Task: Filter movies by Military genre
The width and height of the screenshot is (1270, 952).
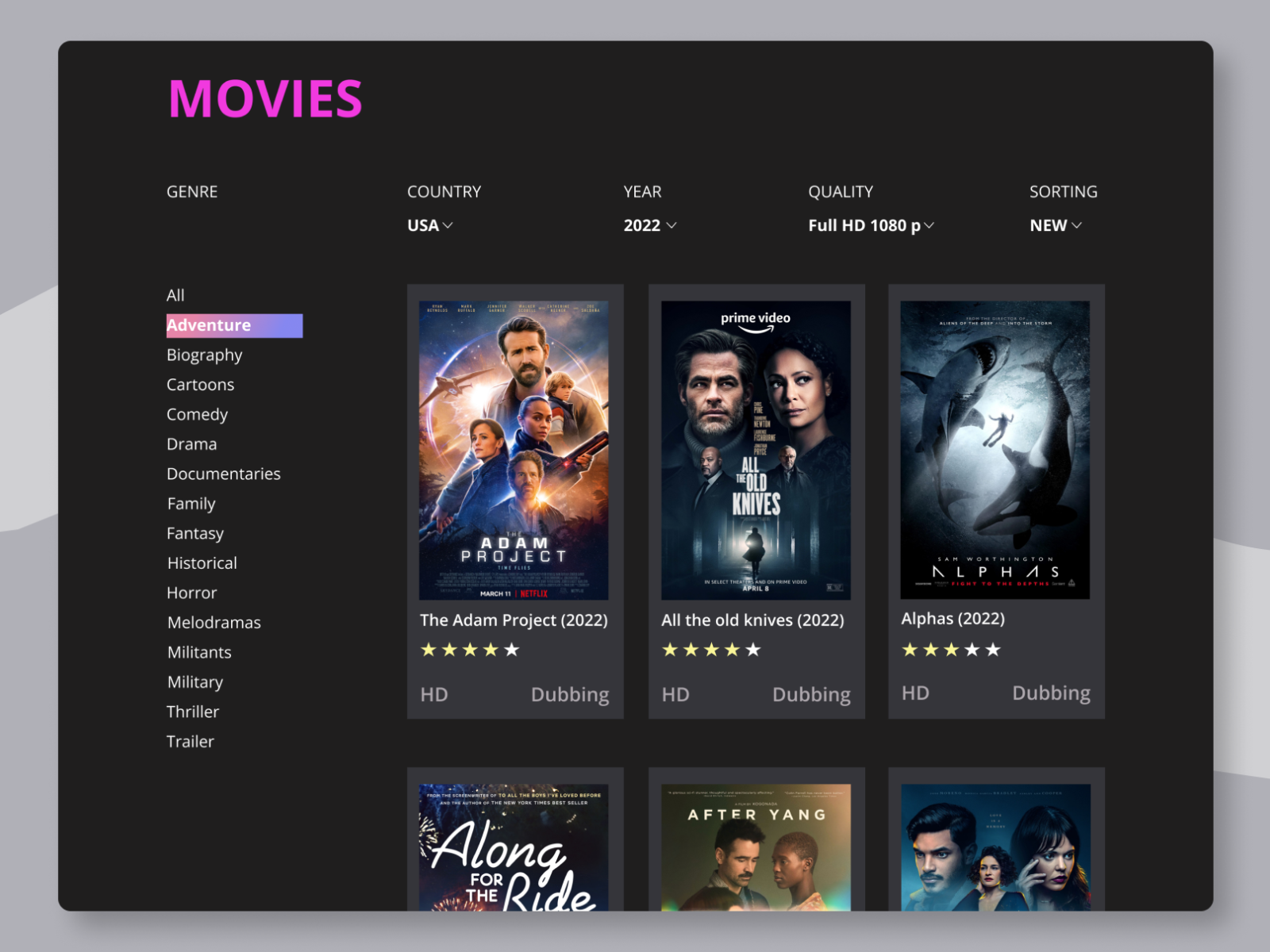Action: click(x=194, y=682)
